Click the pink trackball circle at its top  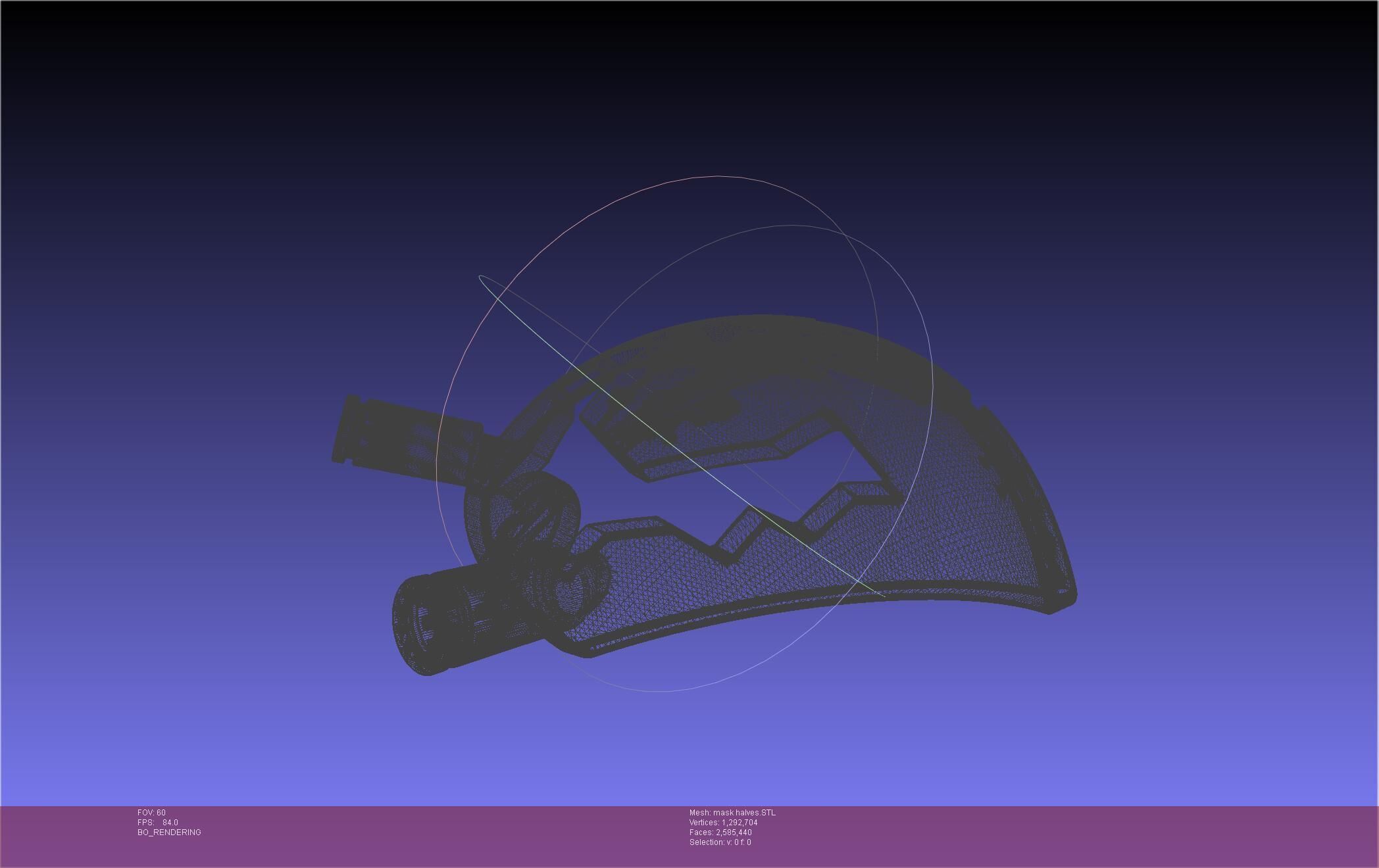pyautogui.click(x=717, y=176)
